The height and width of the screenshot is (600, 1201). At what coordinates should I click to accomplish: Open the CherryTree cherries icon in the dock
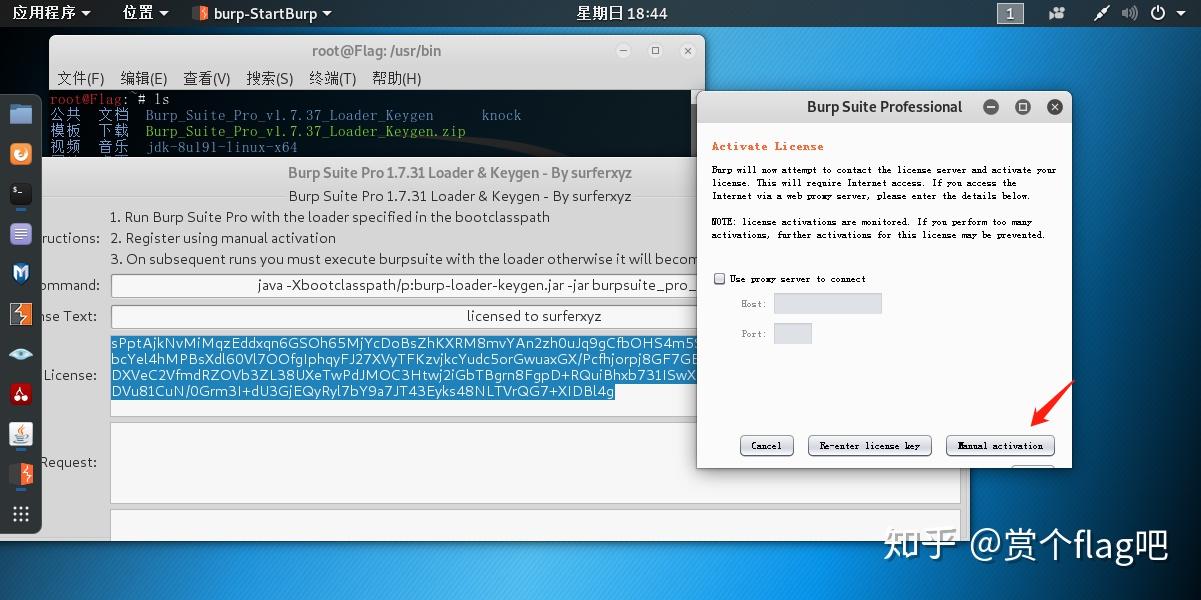click(x=21, y=394)
